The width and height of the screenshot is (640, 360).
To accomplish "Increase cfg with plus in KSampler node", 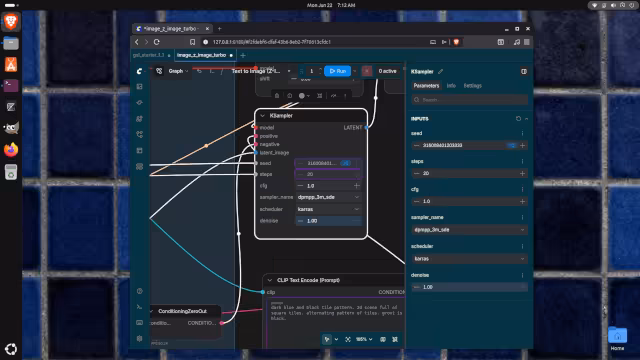I will tap(357, 186).
